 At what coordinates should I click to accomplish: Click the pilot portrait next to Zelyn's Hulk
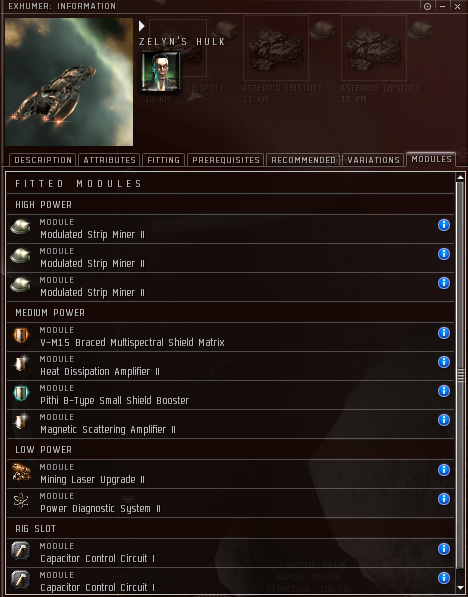161,72
